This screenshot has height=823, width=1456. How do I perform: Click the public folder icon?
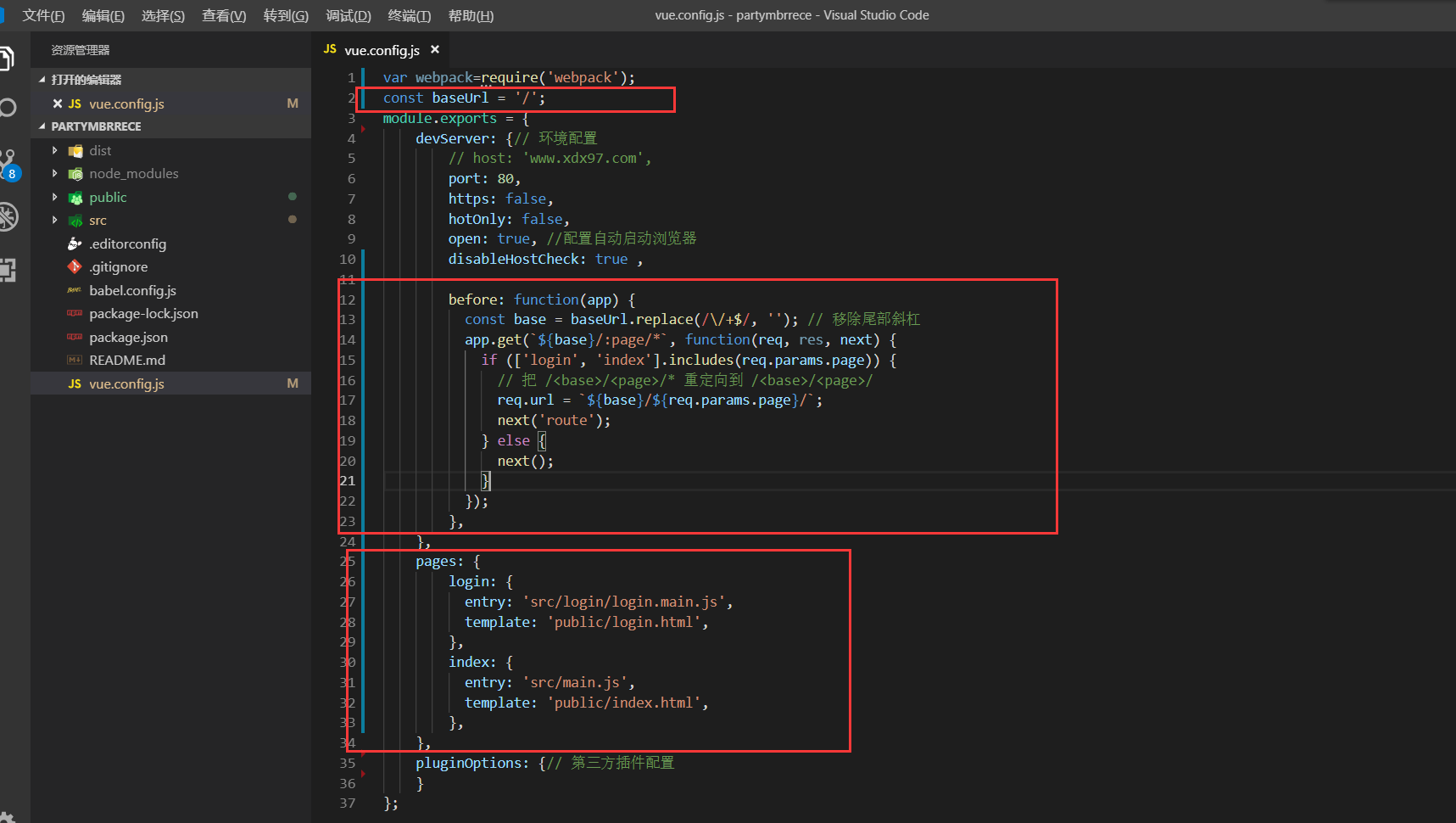tap(75, 198)
